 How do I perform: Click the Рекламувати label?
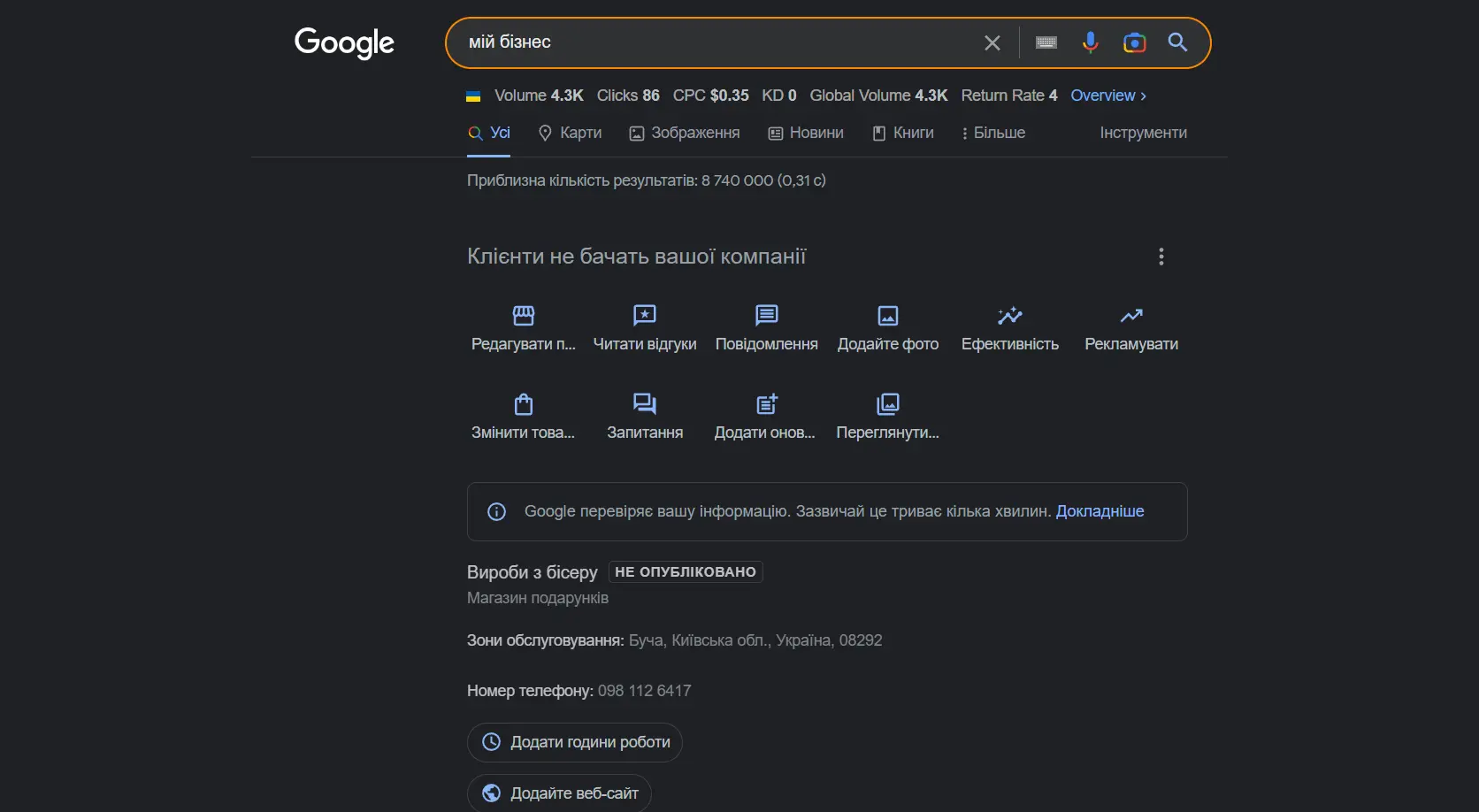(x=1131, y=344)
